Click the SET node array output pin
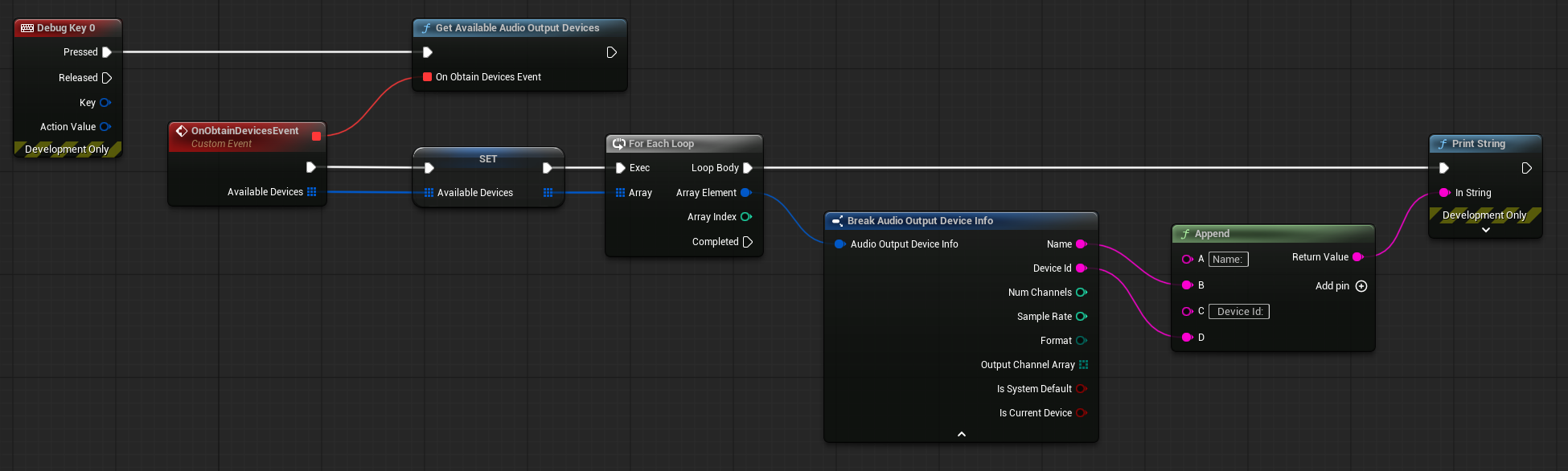Viewport: 1568px width, 471px height. (x=548, y=193)
